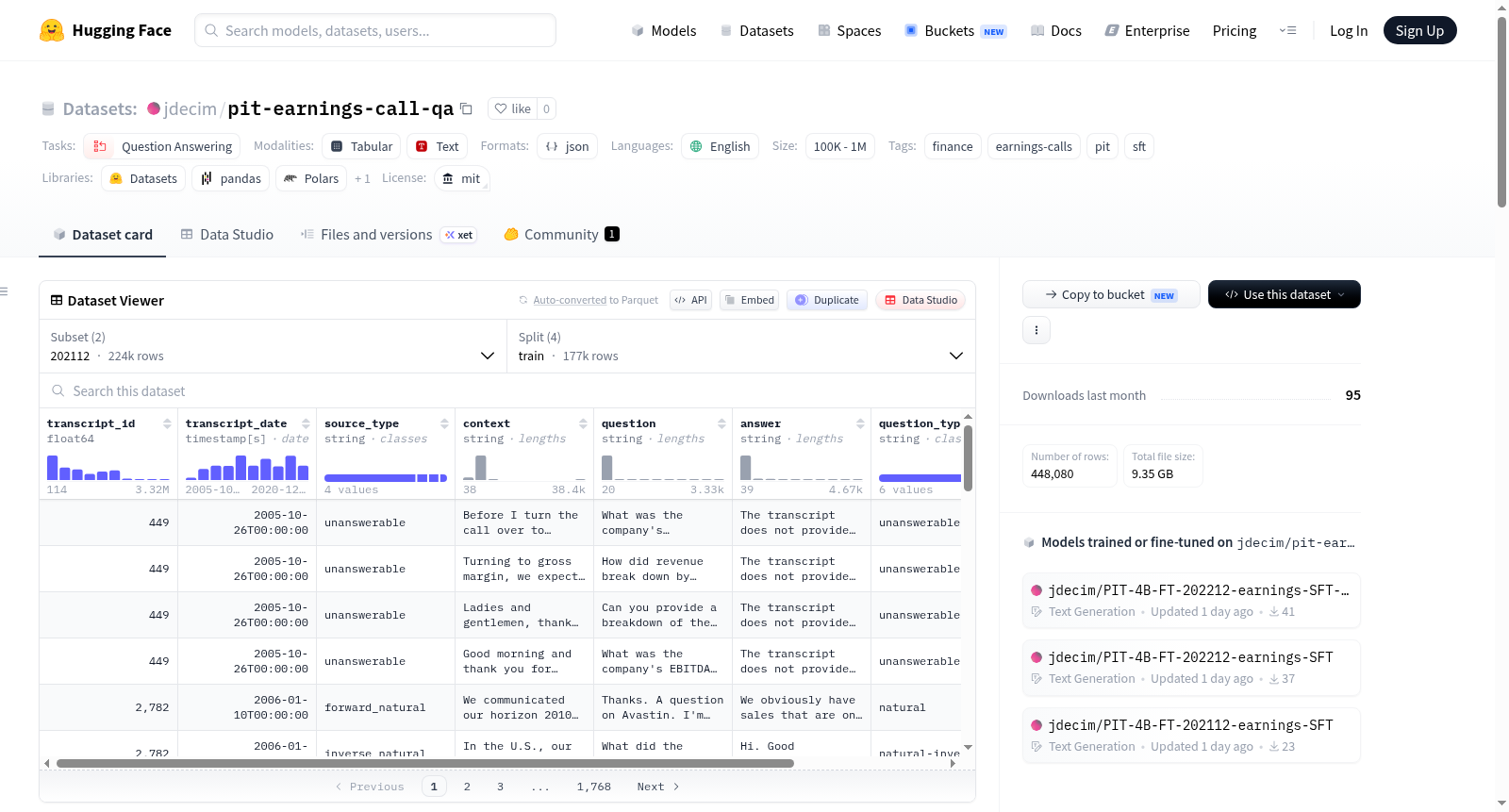Click the jdecim author avatar icon

pyautogui.click(x=154, y=108)
